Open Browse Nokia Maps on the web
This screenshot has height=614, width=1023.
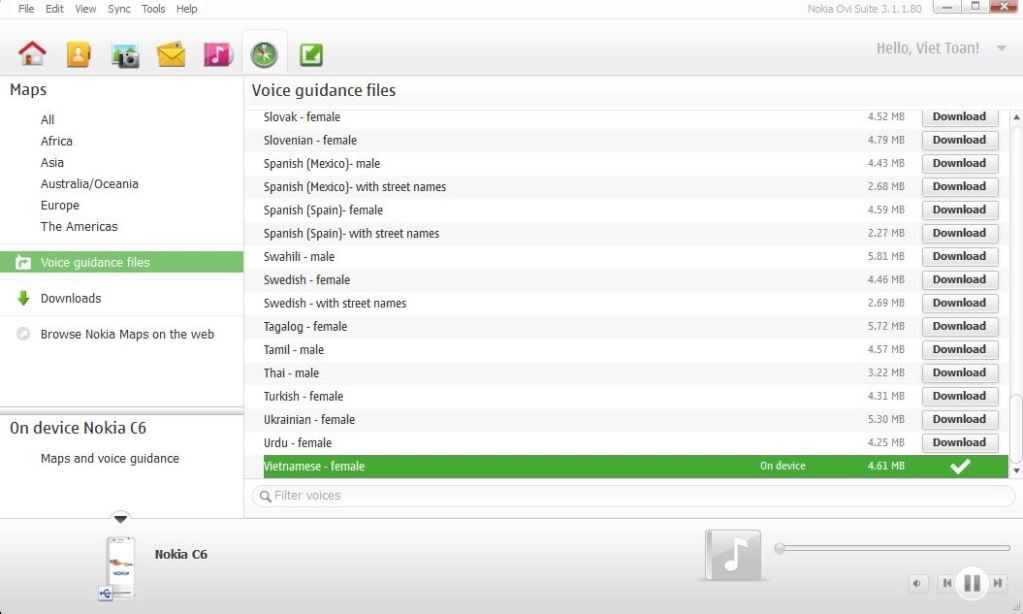click(x=127, y=334)
